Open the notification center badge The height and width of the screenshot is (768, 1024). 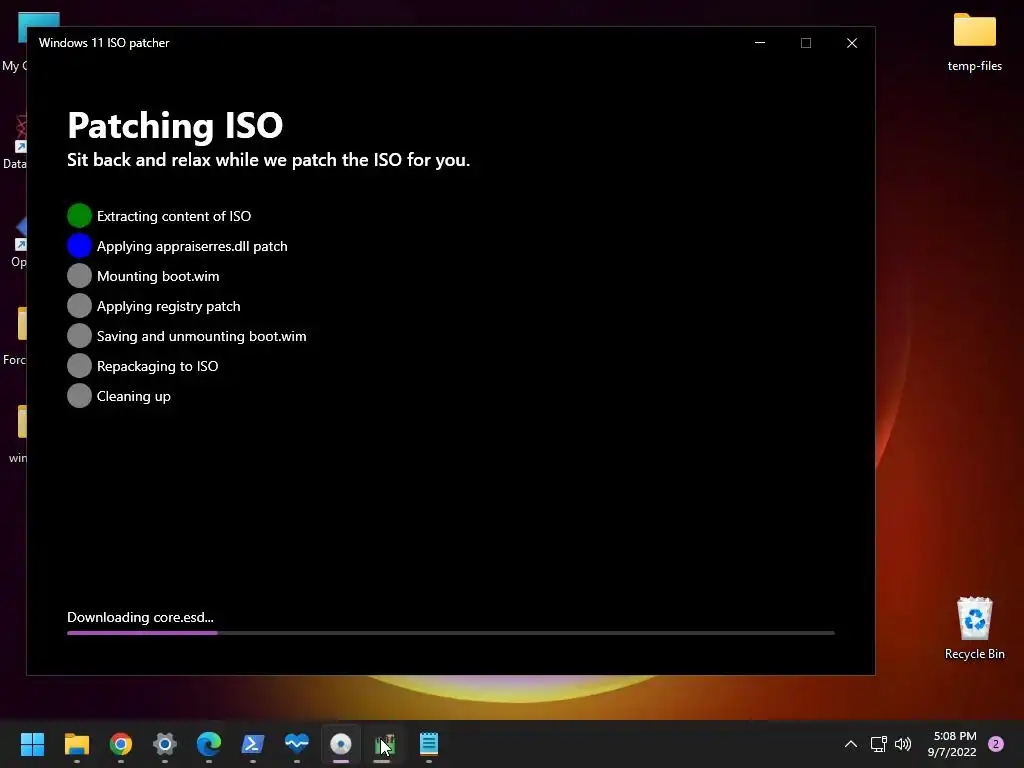(x=996, y=744)
